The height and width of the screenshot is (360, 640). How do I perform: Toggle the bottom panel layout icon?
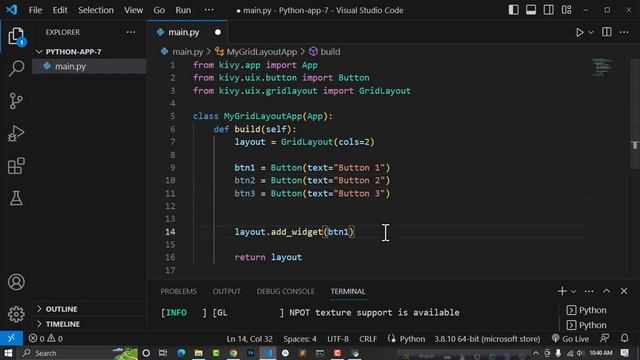tap(531, 10)
